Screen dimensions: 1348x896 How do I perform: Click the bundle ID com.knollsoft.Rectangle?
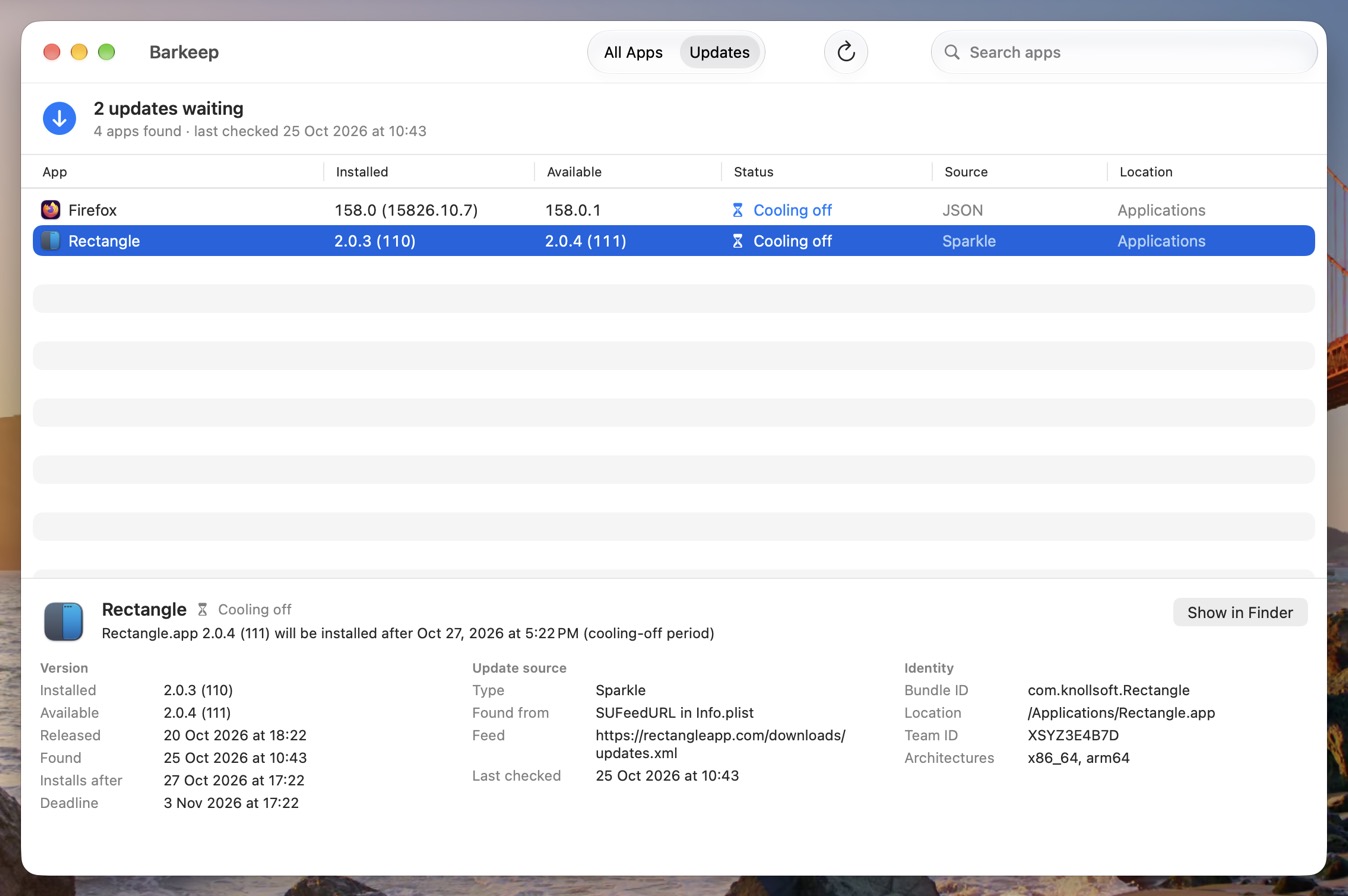click(x=1108, y=690)
